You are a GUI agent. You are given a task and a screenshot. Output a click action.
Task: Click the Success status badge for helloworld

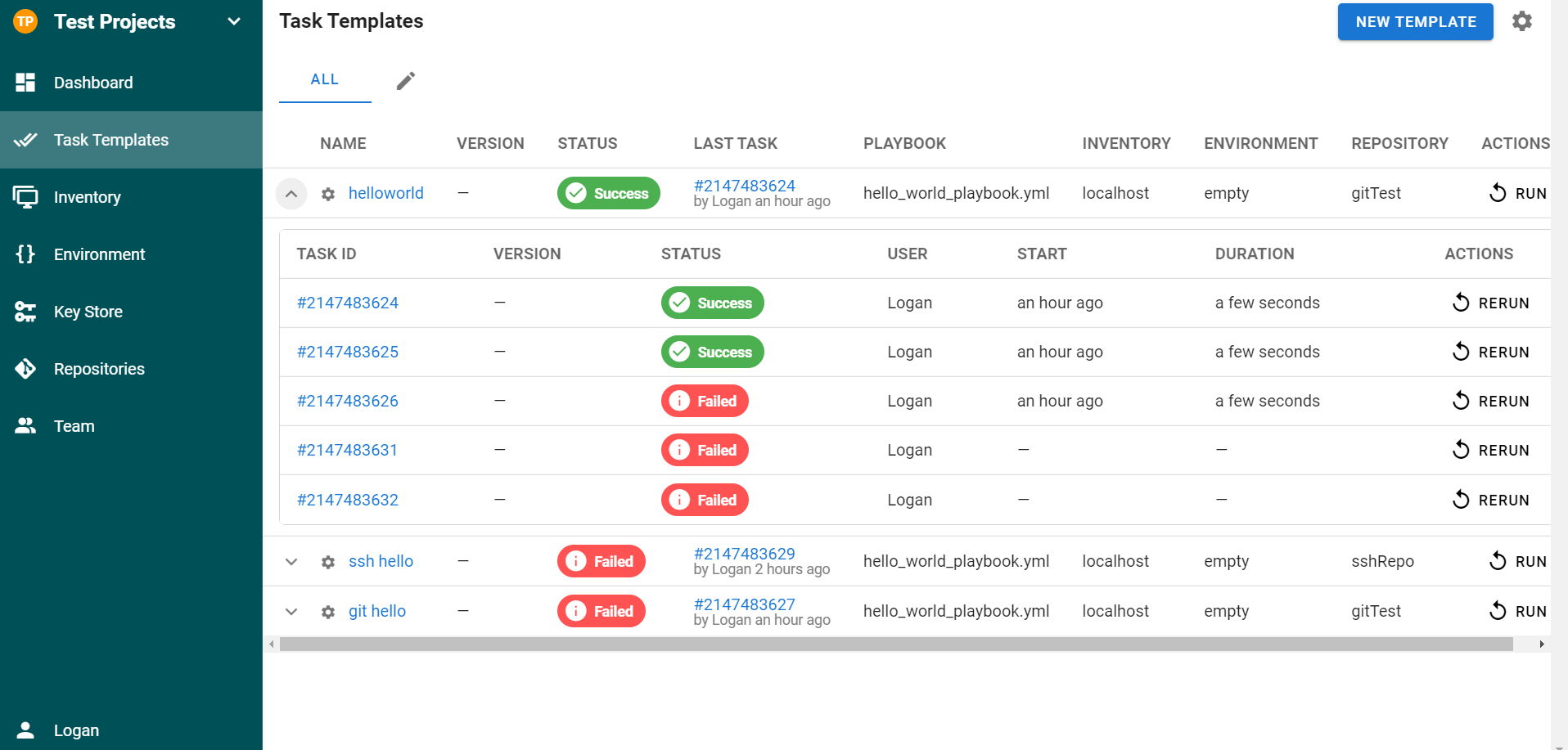[x=608, y=193]
